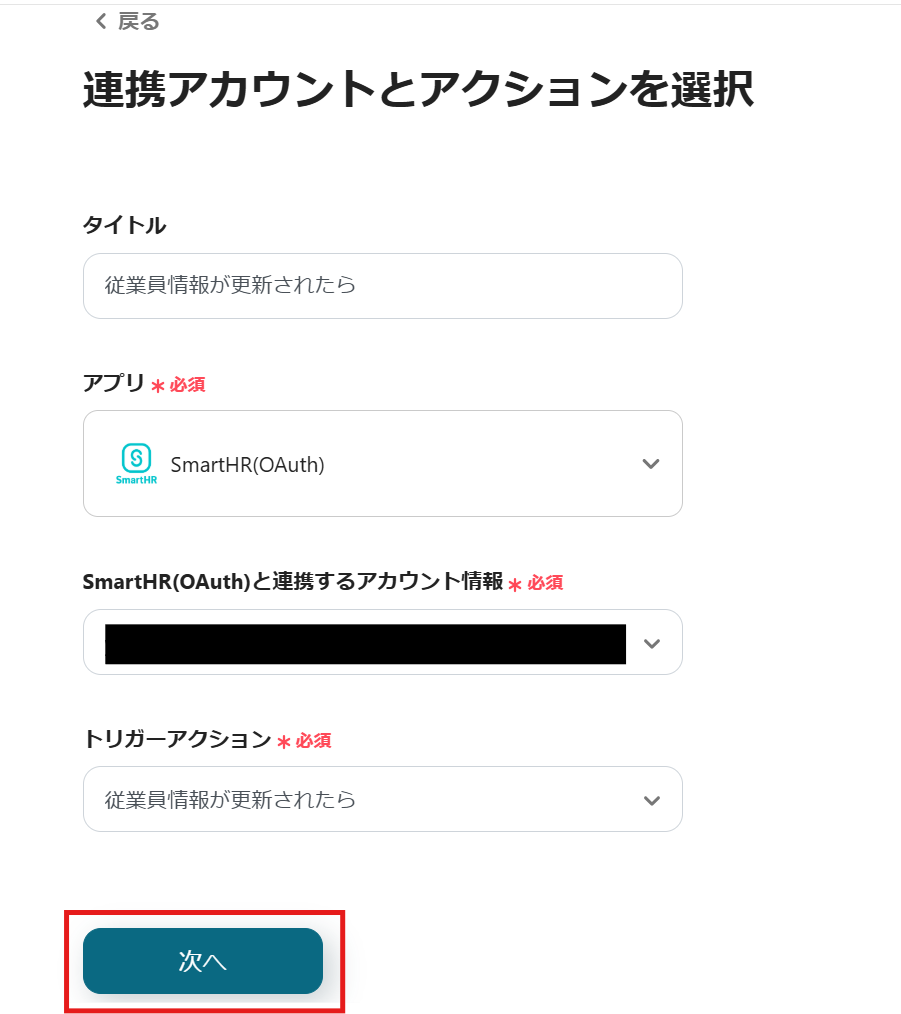Click the chevron on the アプリ selector
This screenshot has width=901, height=1014.
pos(651,463)
